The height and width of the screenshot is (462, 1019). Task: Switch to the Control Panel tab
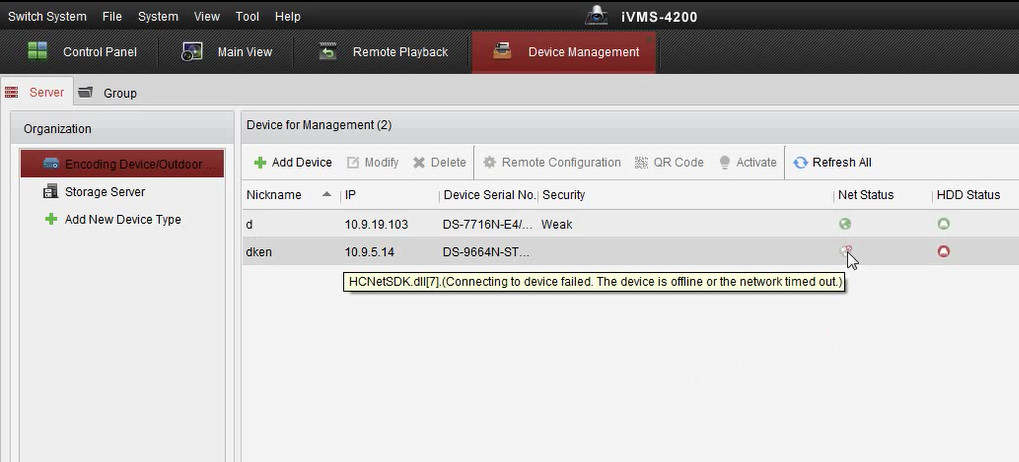pyautogui.click(x=83, y=52)
